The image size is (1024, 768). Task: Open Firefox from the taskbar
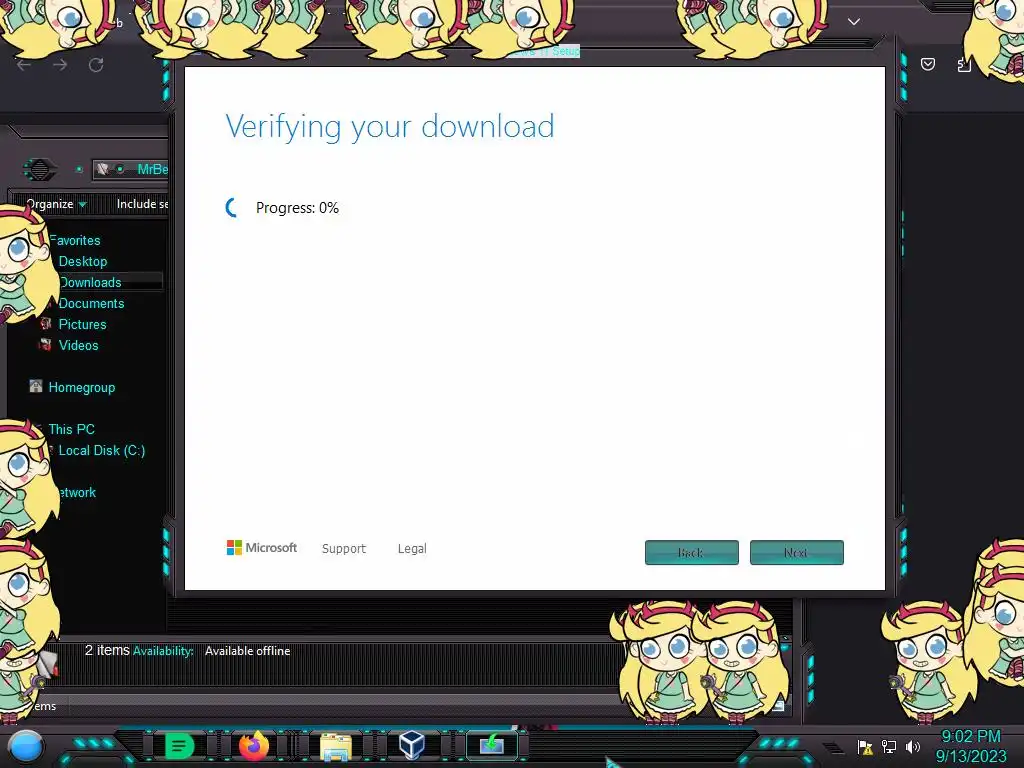[253, 745]
